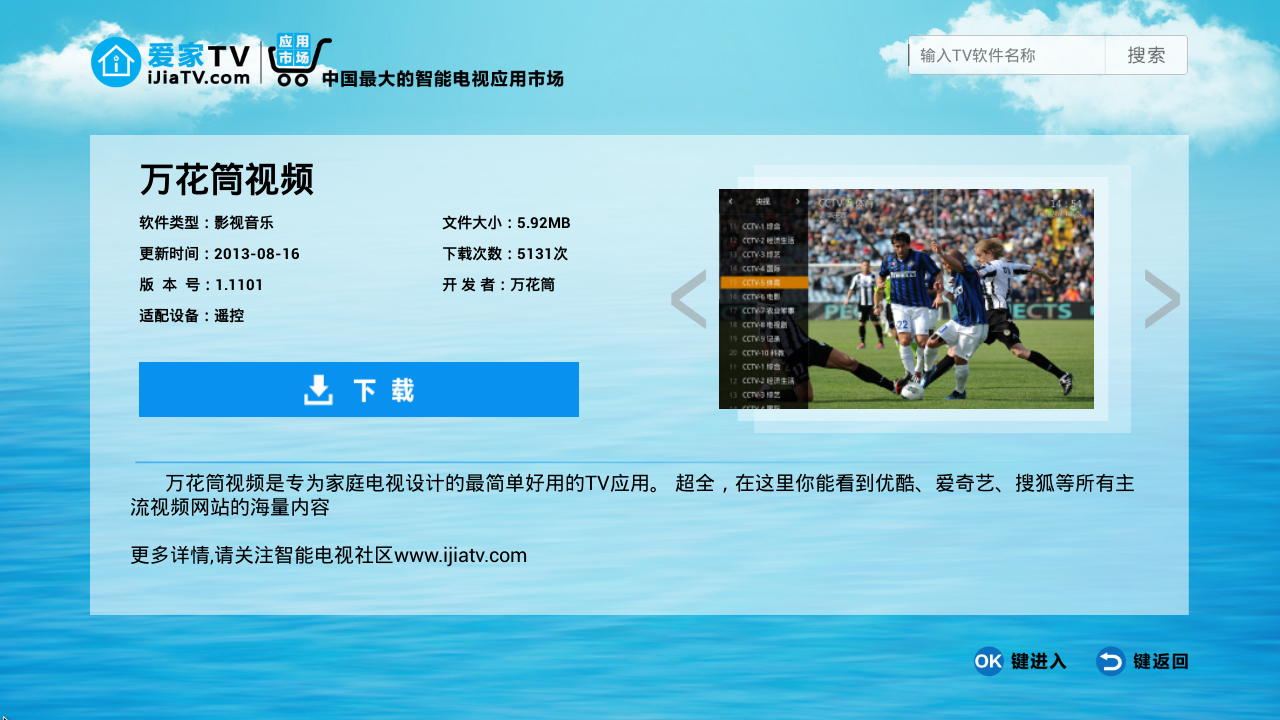Click the blue 下载 download button
Viewport: 1280px width, 720px height.
pyautogui.click(x=358, y=390)
